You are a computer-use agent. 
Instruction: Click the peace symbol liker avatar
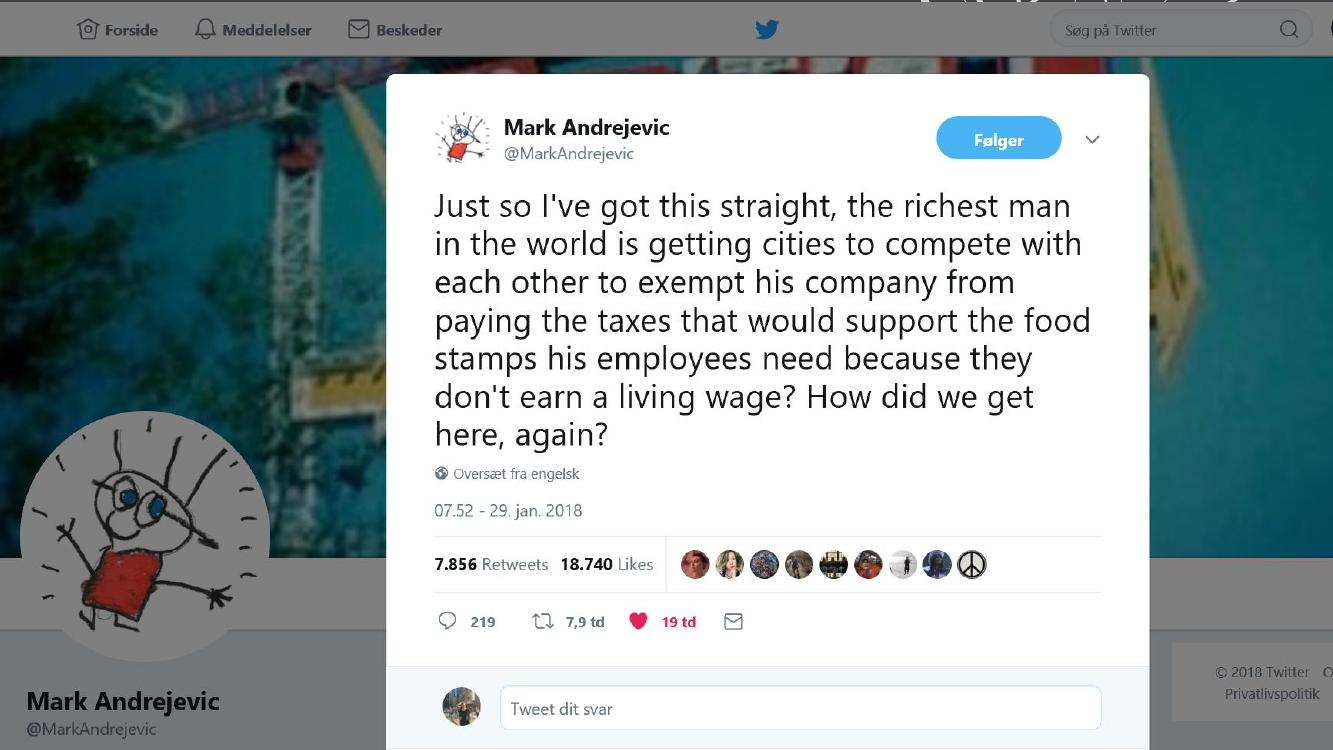point(971,564)
